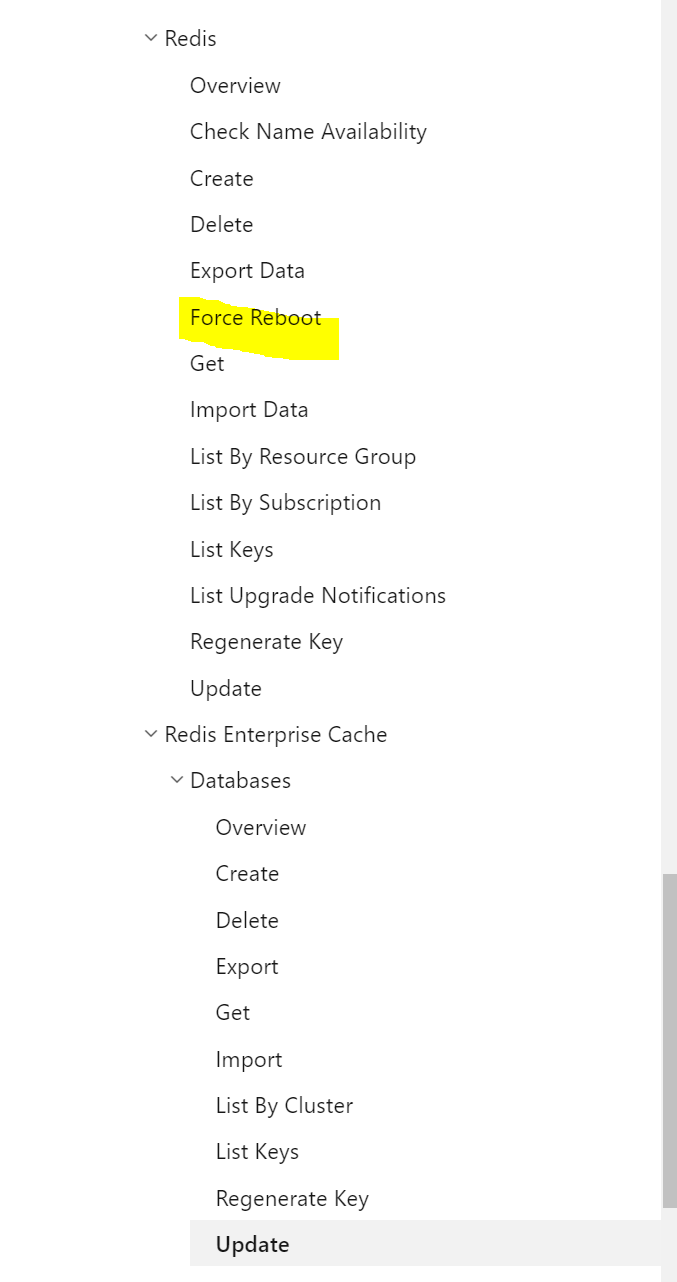Open the highlighted Force Reboot entry
The width and height of the screenshot is (677, 1282).
click(x=255, y=317)
